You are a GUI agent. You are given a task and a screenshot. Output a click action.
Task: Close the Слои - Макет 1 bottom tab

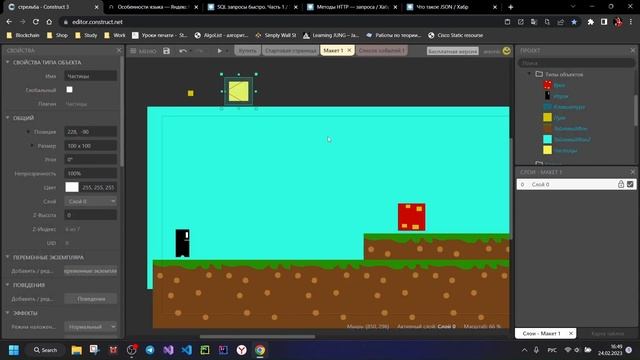571,333
